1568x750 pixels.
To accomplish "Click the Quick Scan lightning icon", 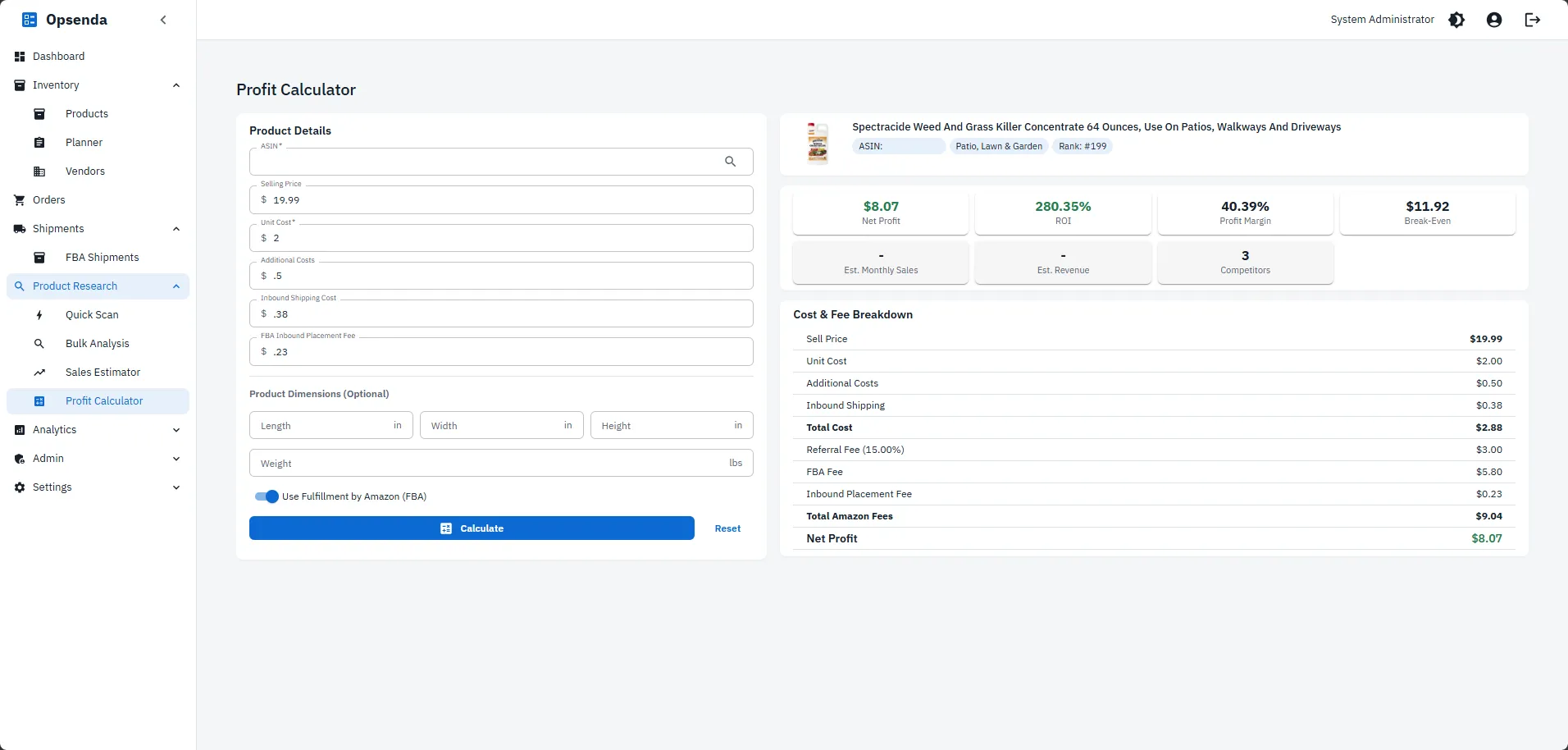I will pyautogui.click(x=39, y=315).
